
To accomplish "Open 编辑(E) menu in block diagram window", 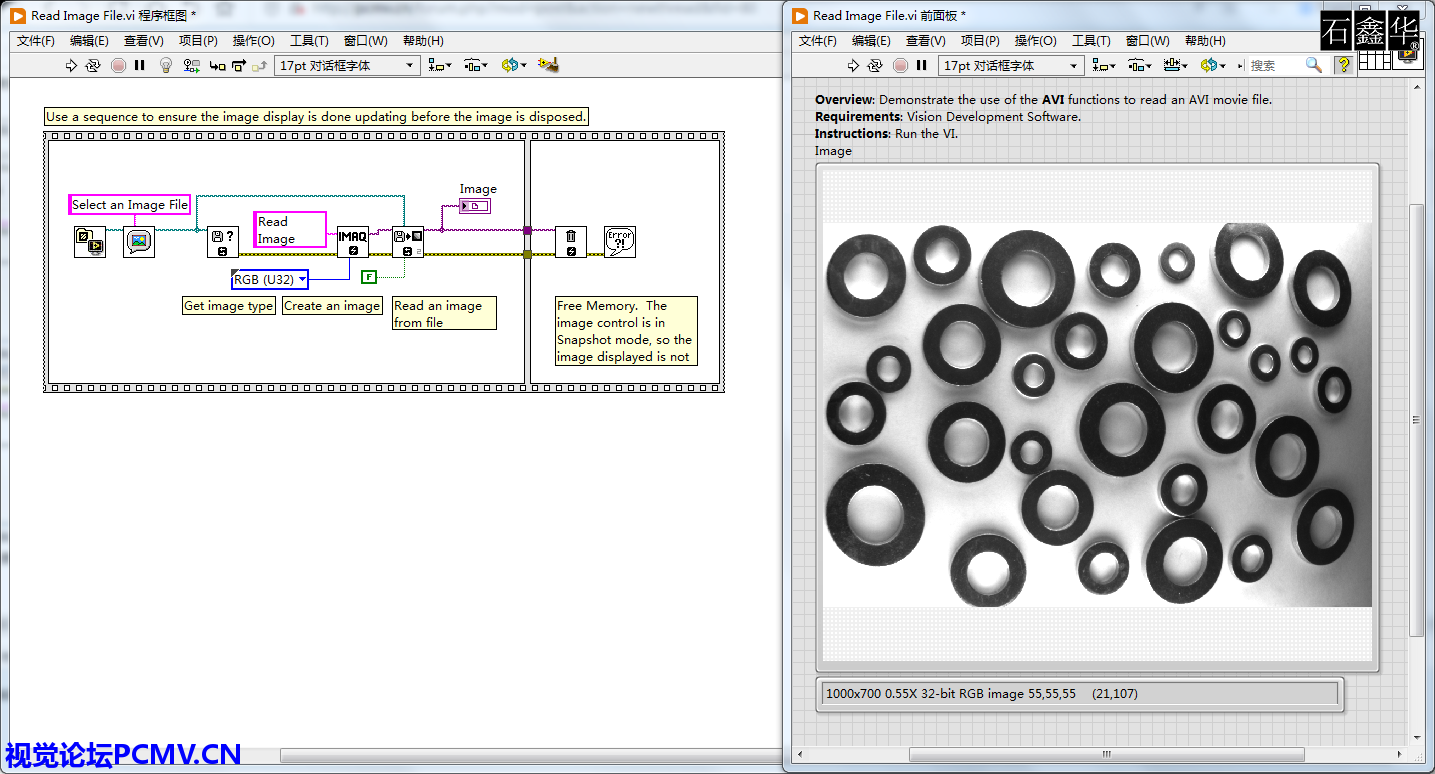I will [89, 41].
